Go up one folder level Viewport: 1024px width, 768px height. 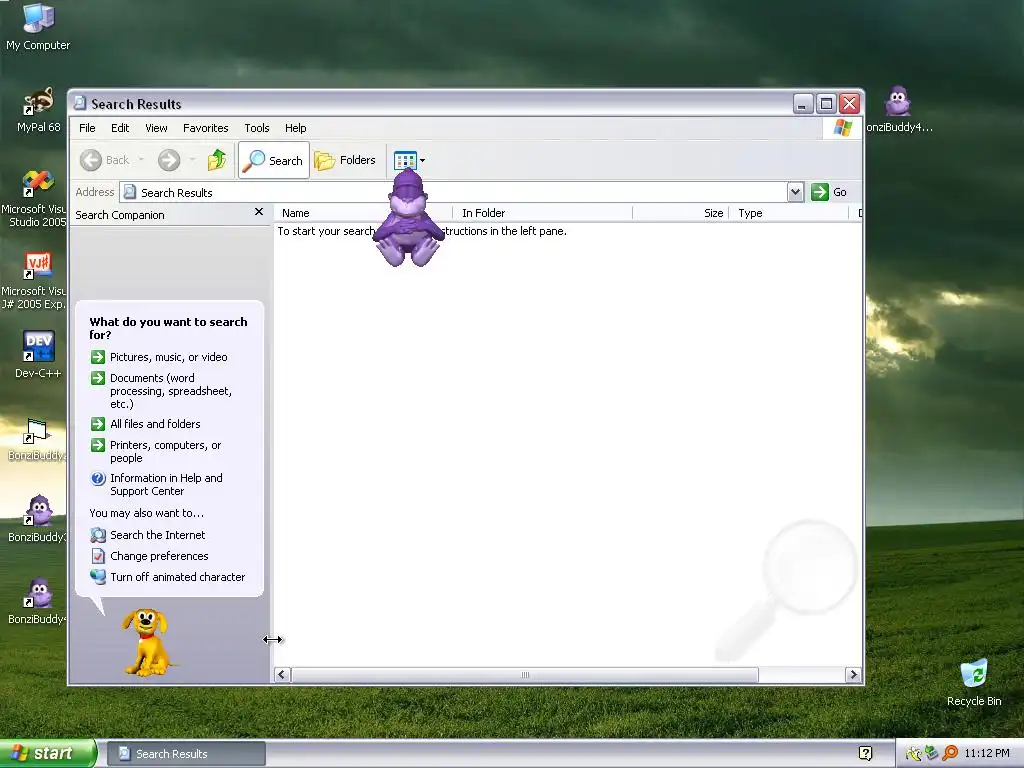[217, 160]
